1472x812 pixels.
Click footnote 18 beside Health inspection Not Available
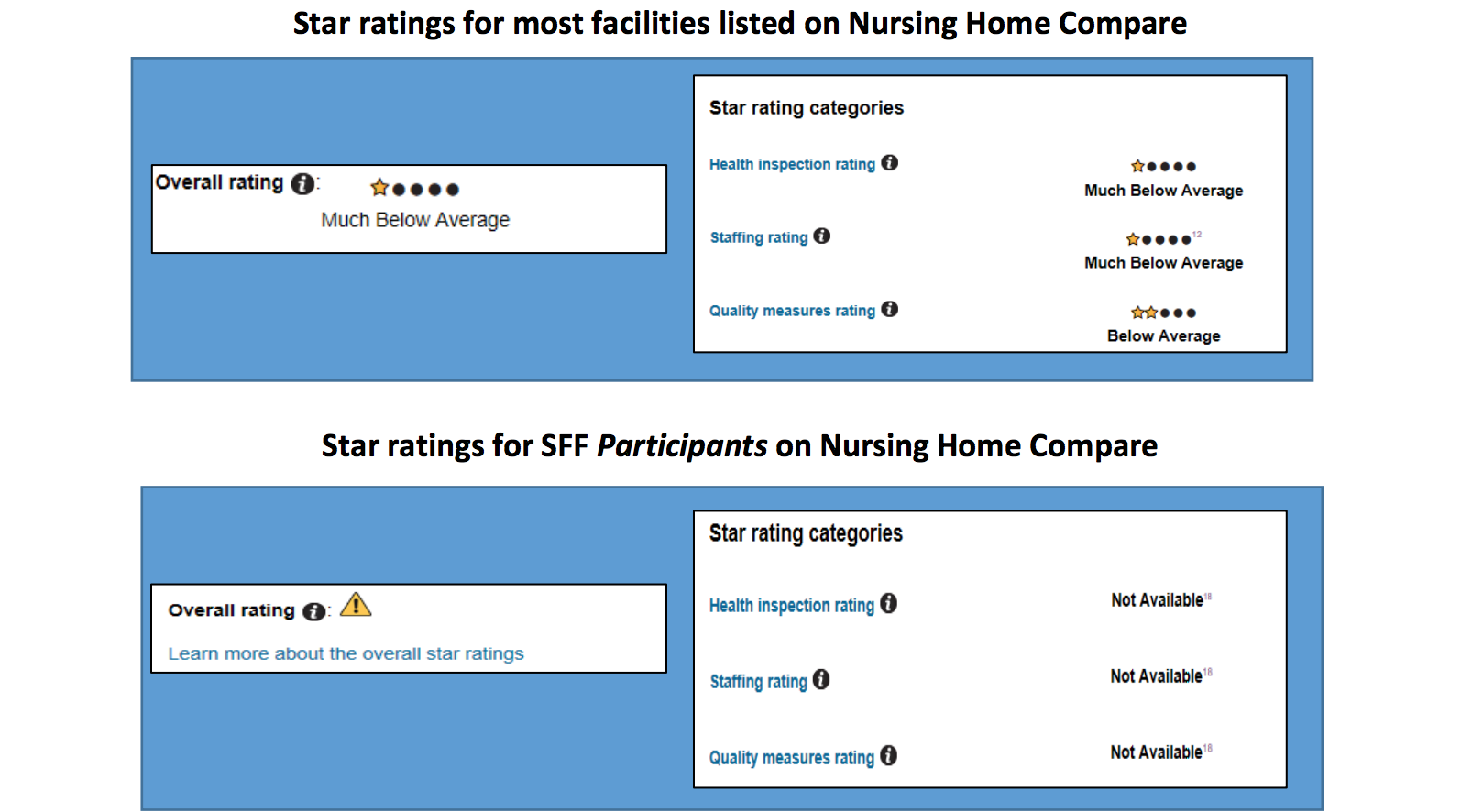(1208, 597)
